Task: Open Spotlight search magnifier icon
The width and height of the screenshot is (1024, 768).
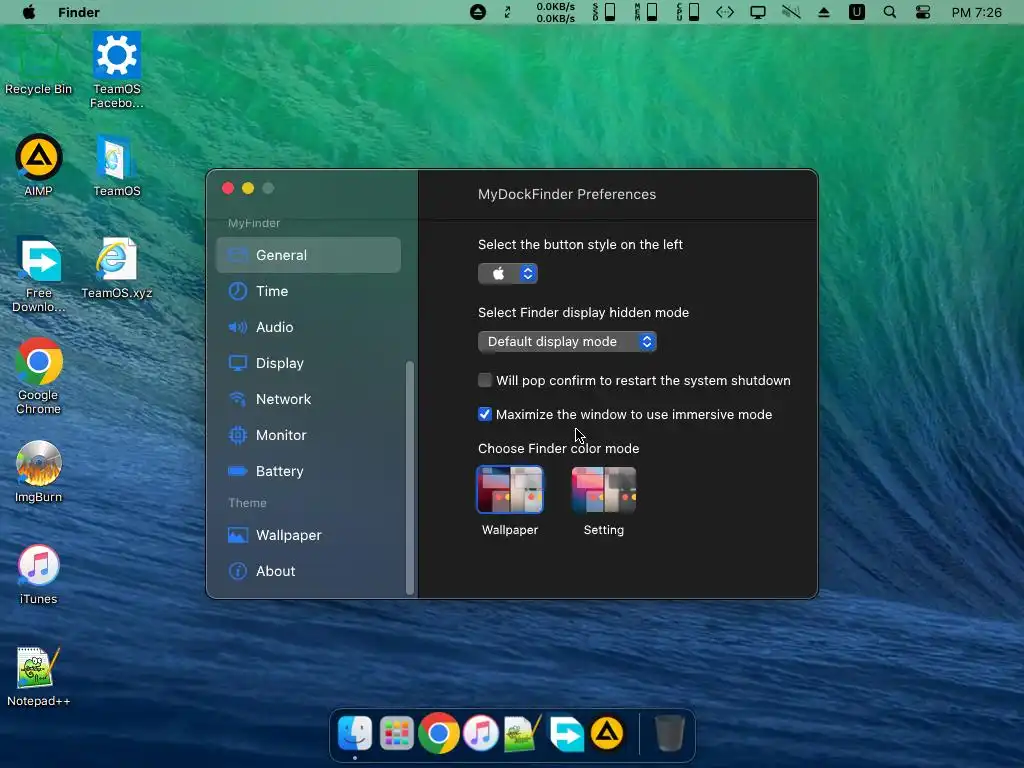Action: (x=889, y=12)
